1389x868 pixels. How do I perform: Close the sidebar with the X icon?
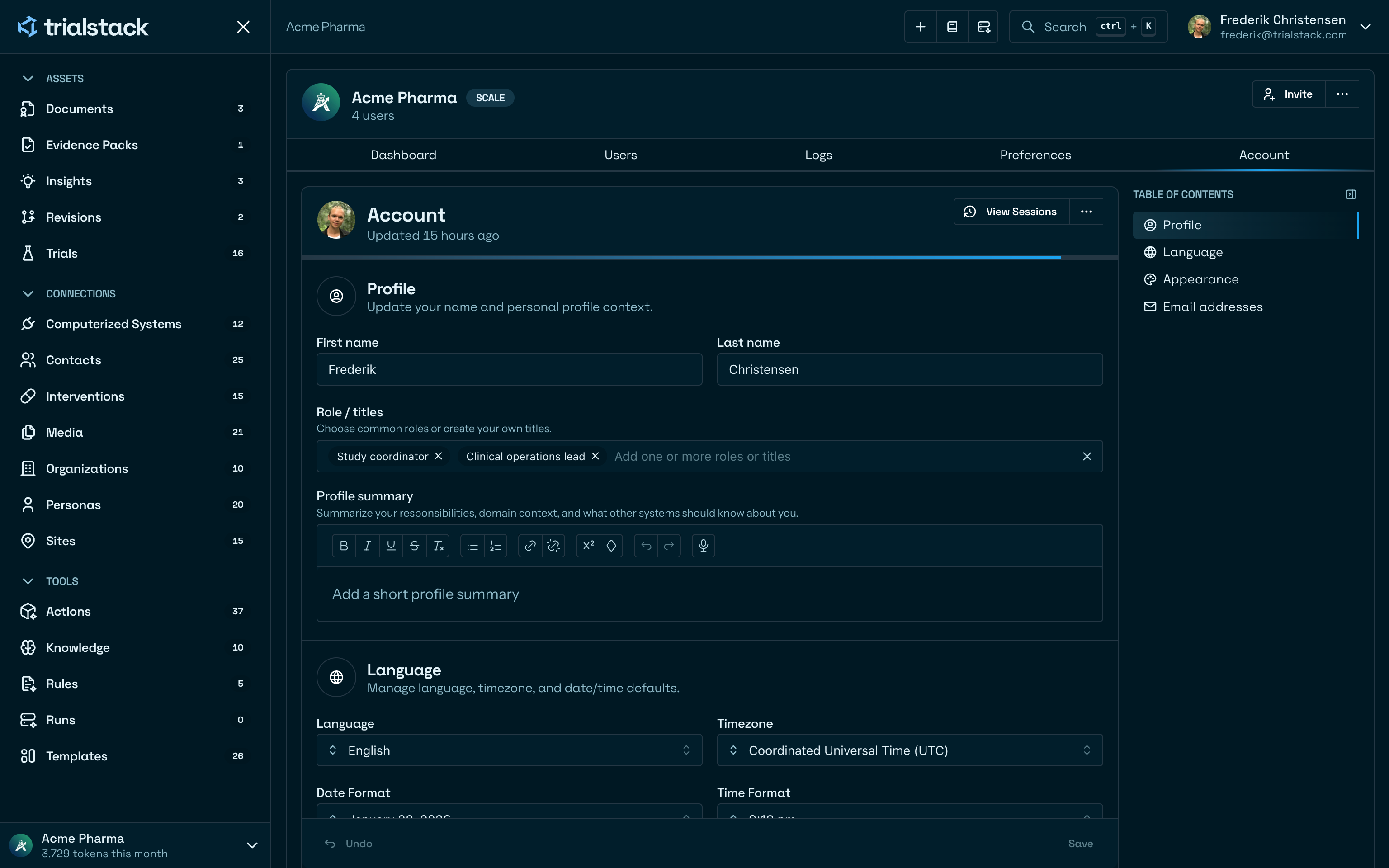243,27
